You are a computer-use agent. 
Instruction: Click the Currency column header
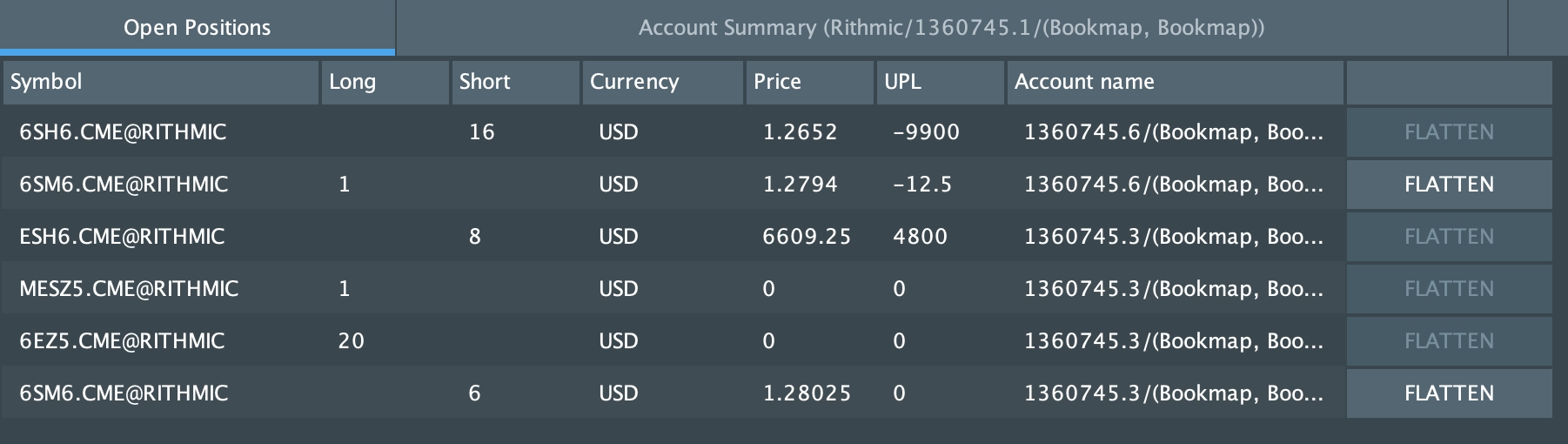pos(662,82)
